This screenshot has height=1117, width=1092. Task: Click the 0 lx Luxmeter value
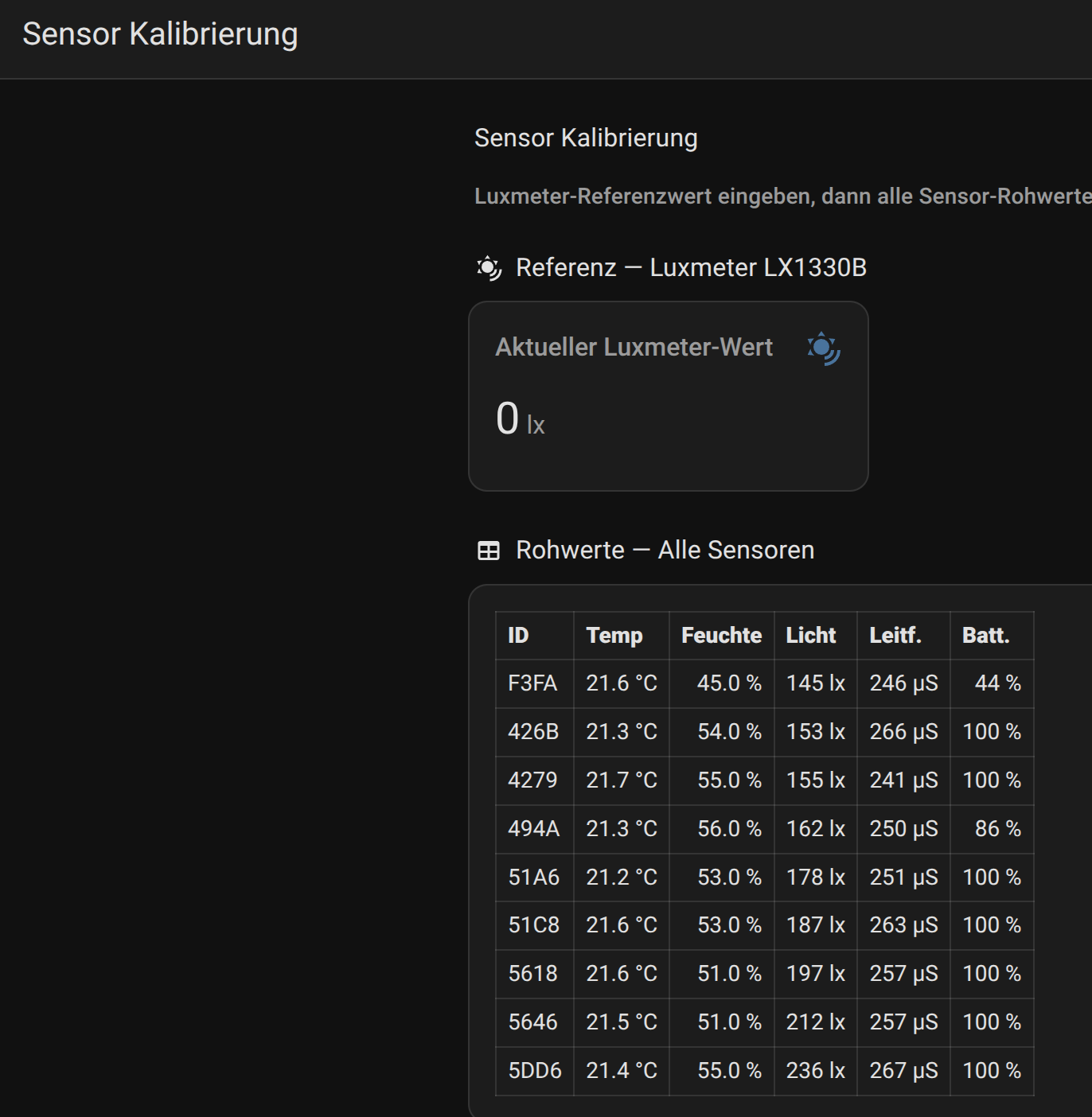521,420
